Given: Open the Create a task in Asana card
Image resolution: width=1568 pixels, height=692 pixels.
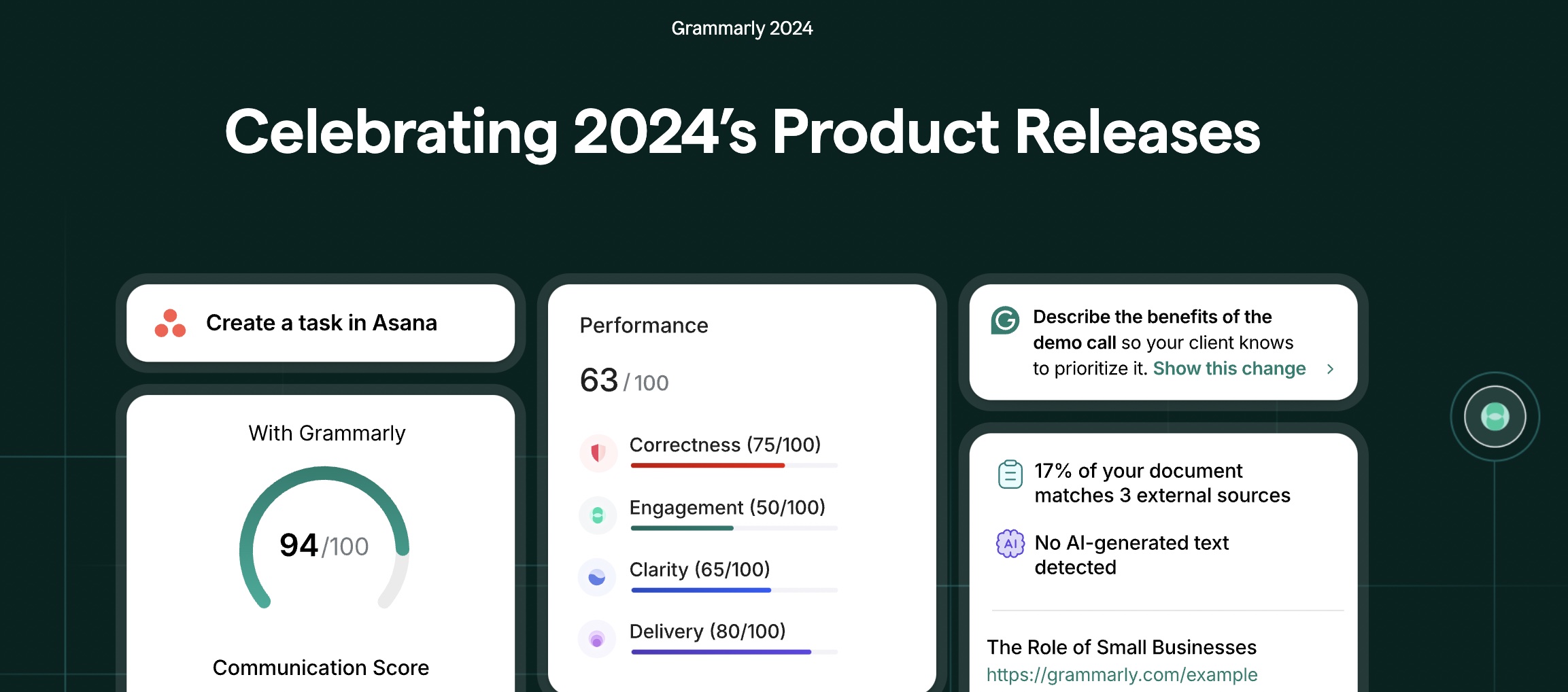Looking at the screenshot, I should [320, 323].
